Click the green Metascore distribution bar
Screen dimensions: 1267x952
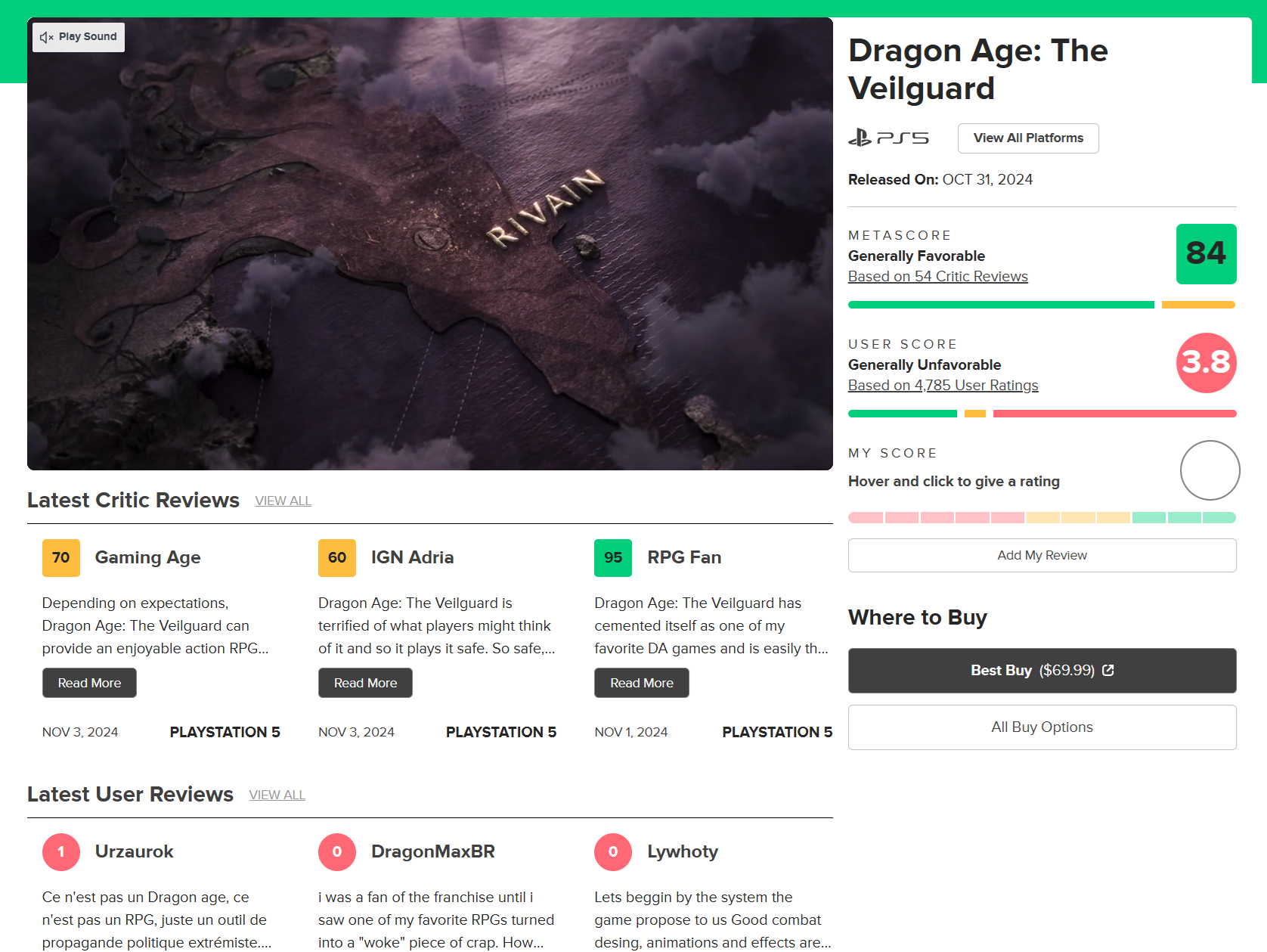pyautogui.click(x=1001, y=305)
